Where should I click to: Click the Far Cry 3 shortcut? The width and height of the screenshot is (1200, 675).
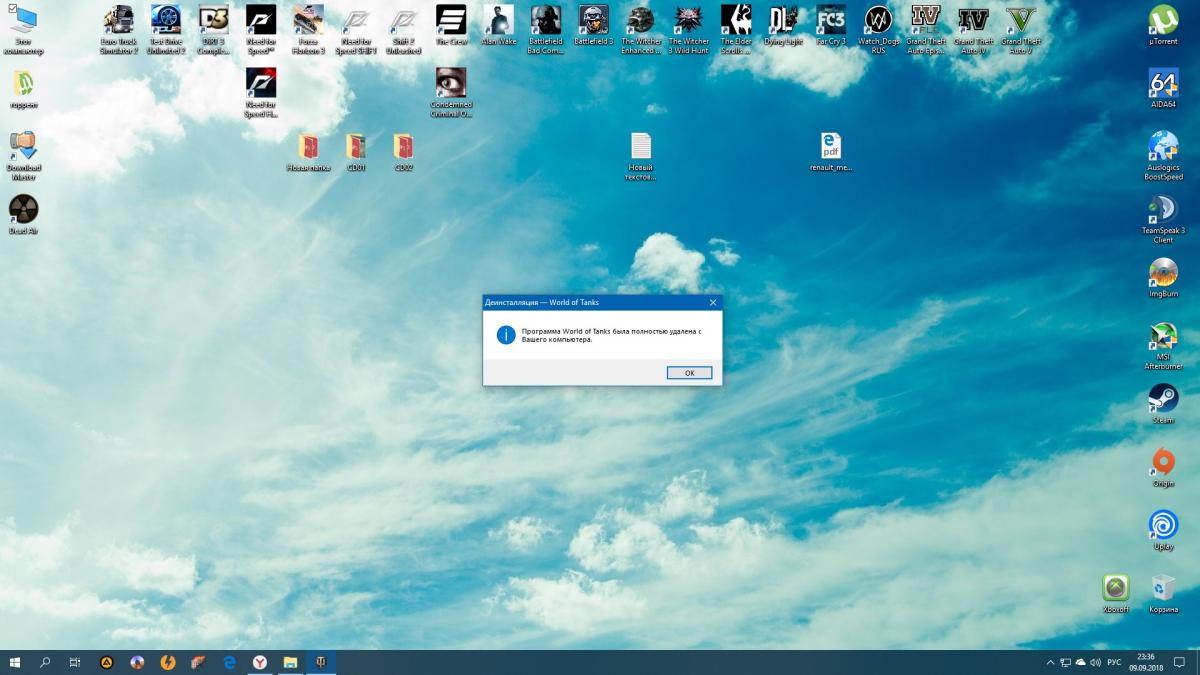tap(831, 21)
